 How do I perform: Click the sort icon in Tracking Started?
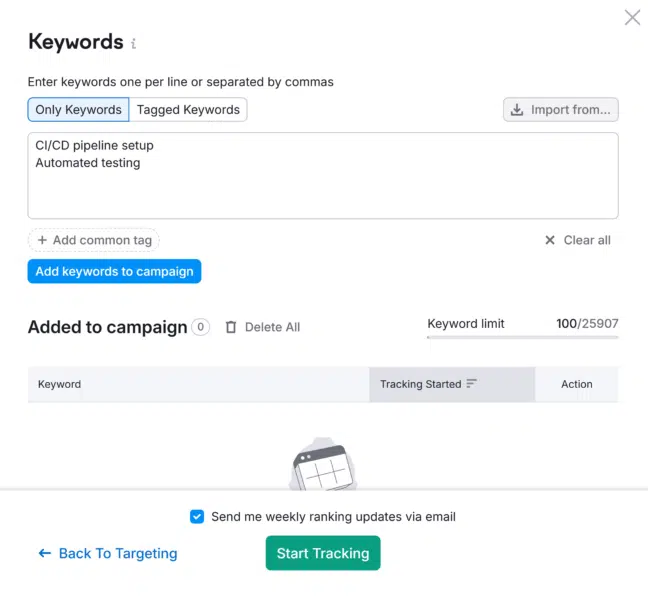tap(472, 384)
